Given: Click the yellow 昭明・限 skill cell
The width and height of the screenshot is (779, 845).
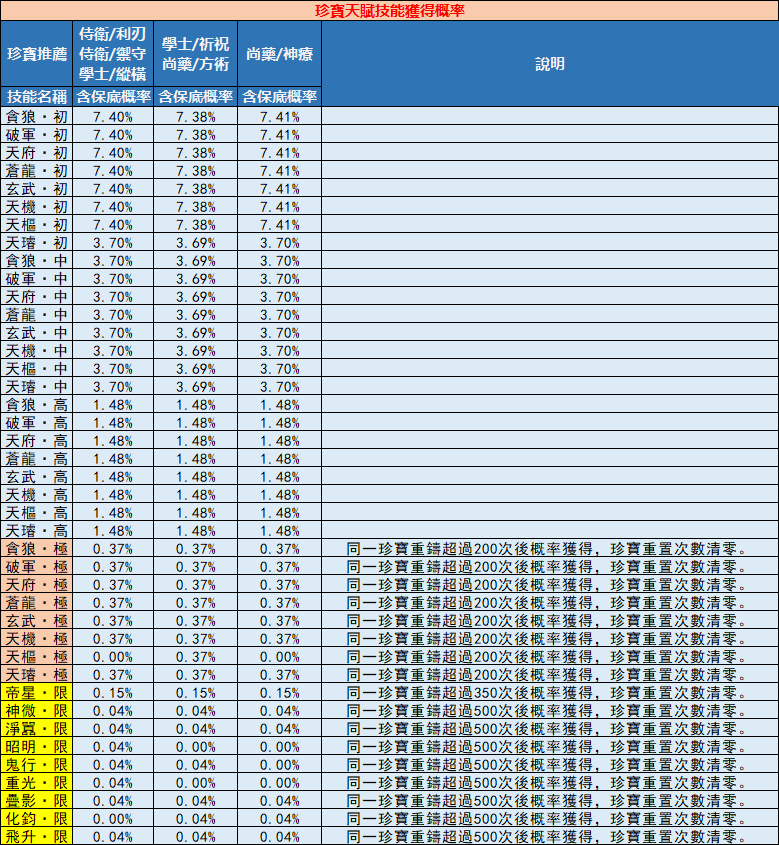Looking at the screenshot, I should (x=36, y=747).
